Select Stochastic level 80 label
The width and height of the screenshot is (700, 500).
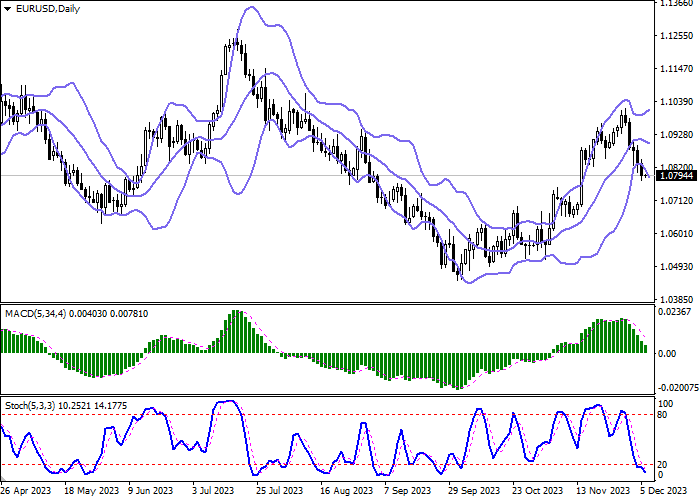pos(663,415)
